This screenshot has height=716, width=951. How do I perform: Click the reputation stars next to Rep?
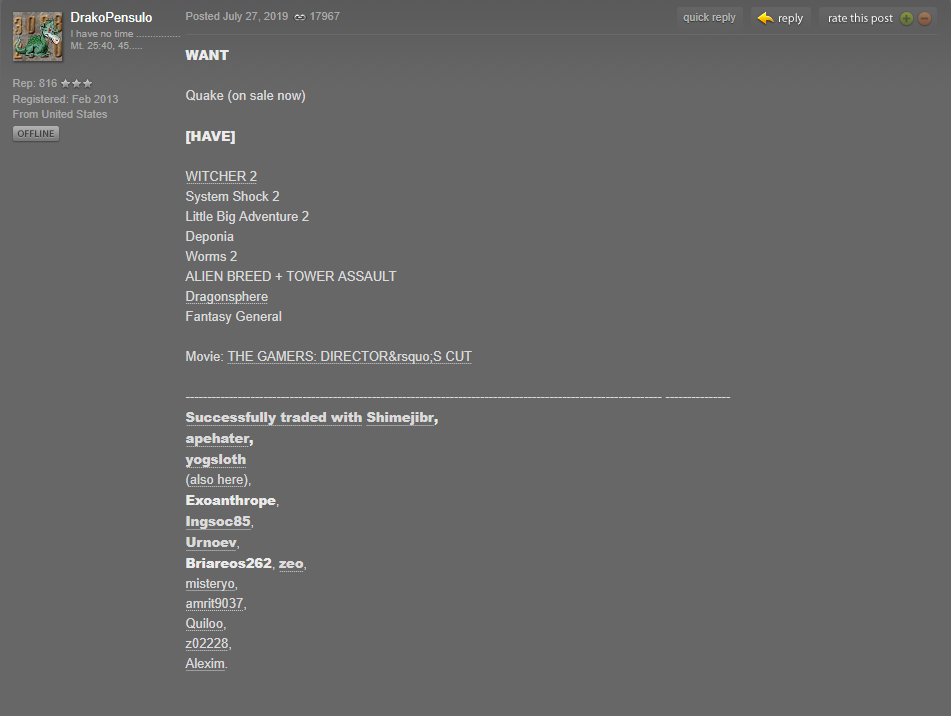pyautogui.click(x=76, y=84)
